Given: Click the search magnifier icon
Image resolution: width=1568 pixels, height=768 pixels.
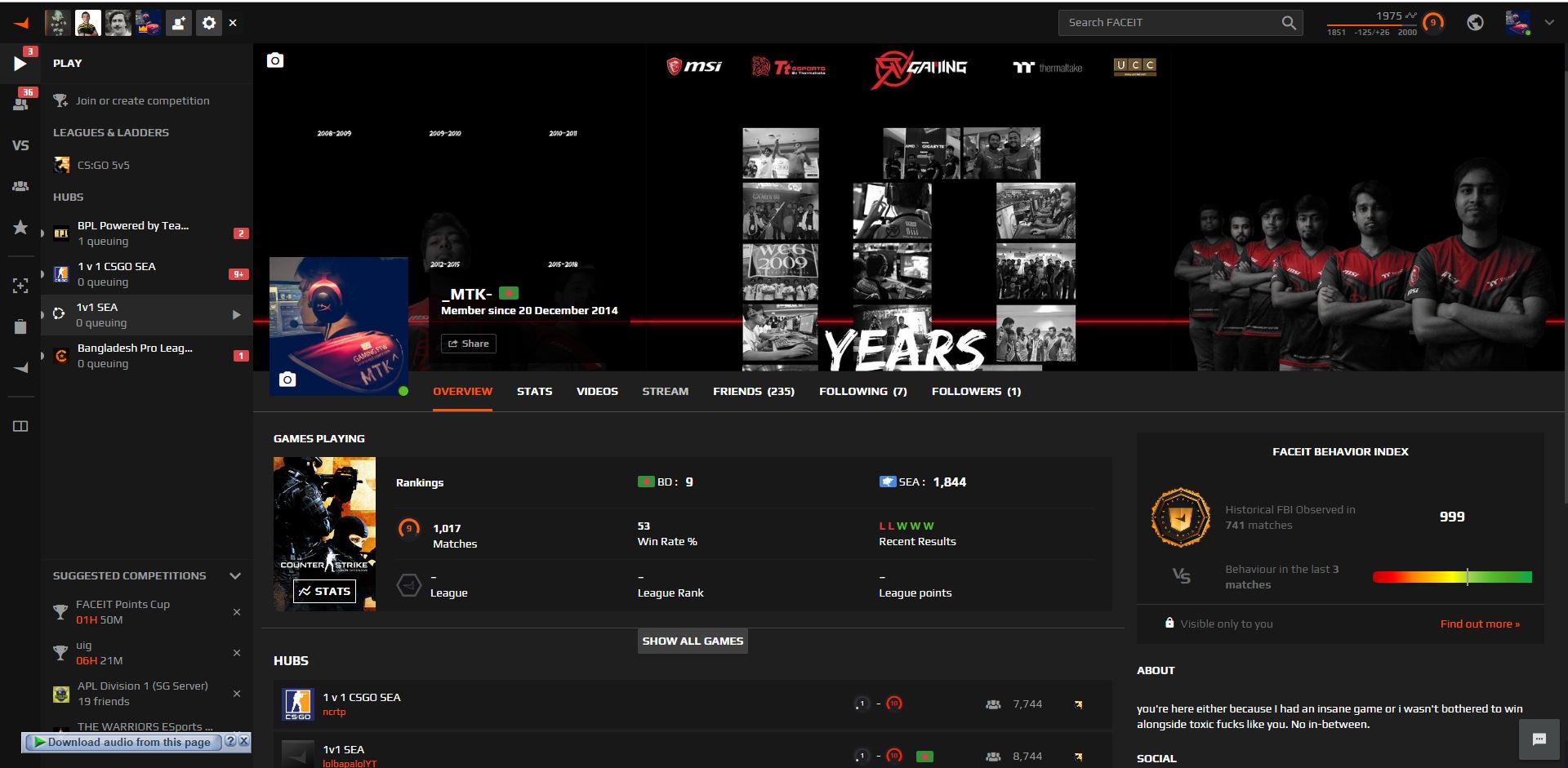Looking at the screenshot, I should [1289, 23].
